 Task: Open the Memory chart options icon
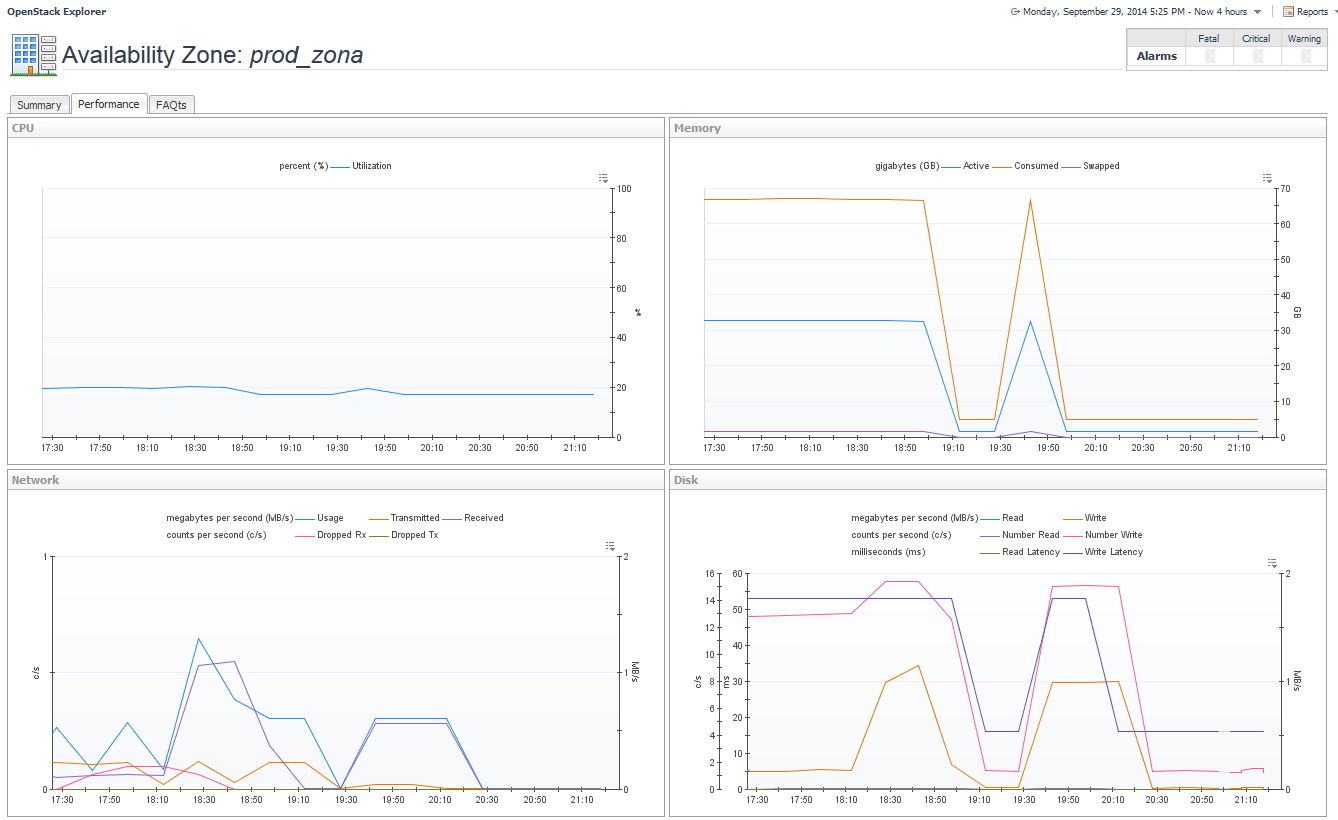click(1269, 178)
